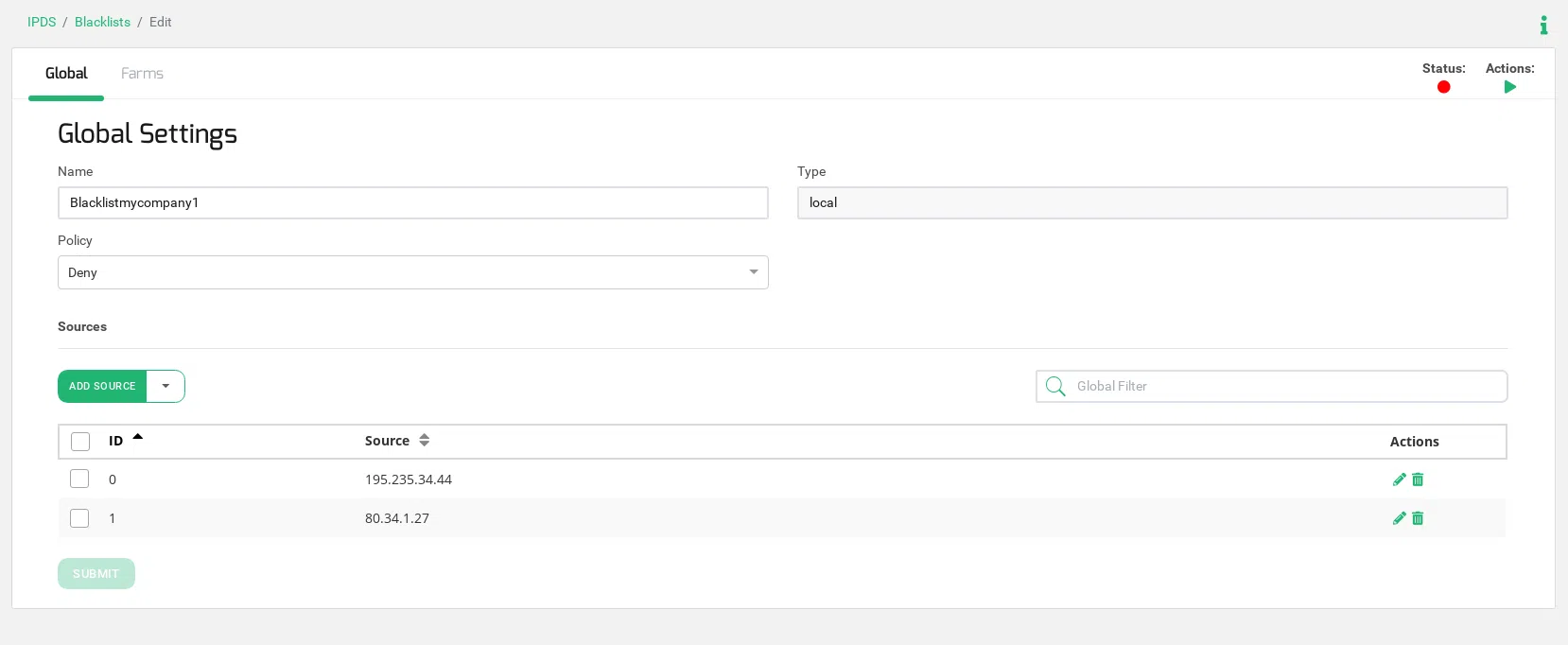The height and width of the screenshot is (645, 1568).
Task: Click the magnifier icon in Global Filter
Action: (x=1055, y=386)
